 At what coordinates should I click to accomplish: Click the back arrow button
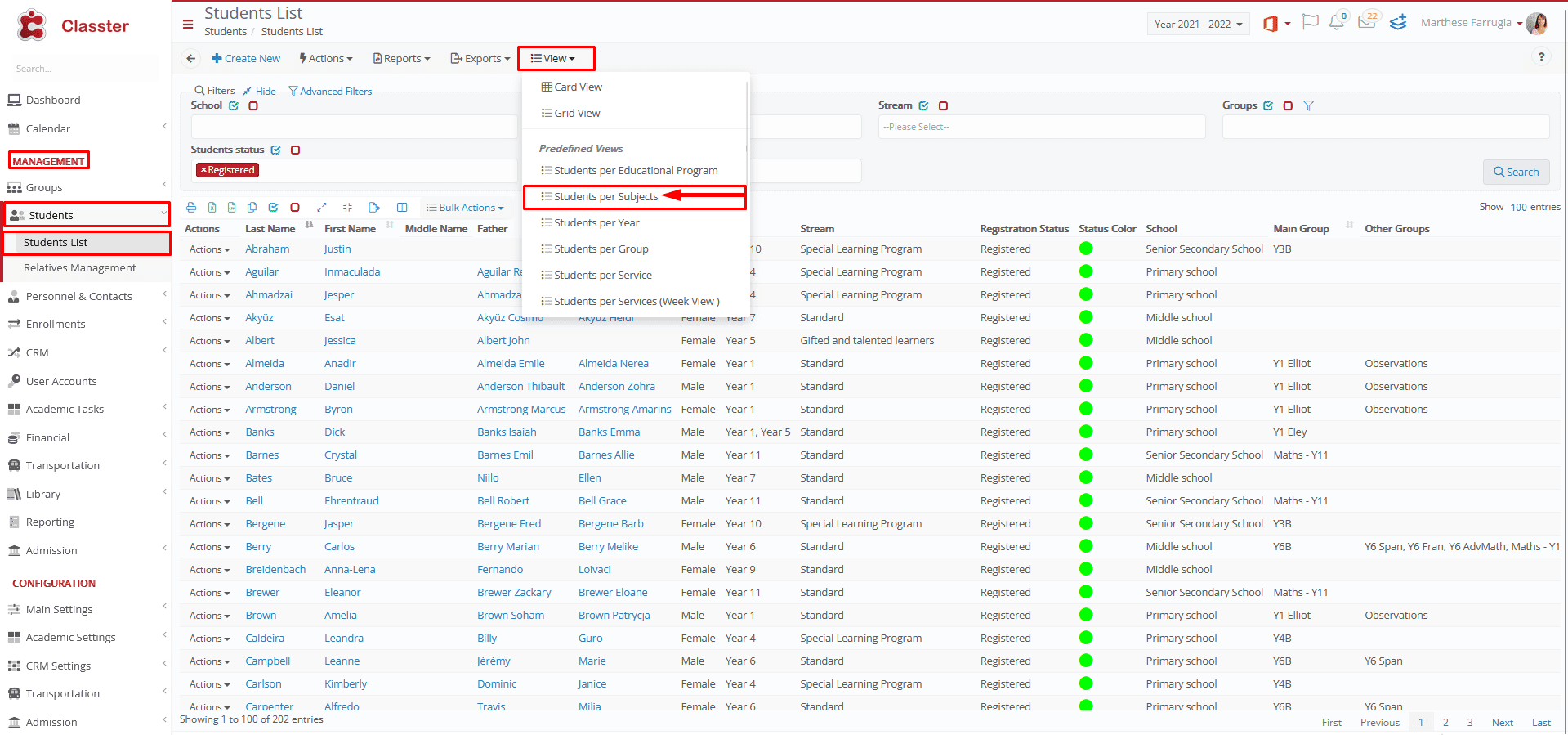click(x=191, y=58)
